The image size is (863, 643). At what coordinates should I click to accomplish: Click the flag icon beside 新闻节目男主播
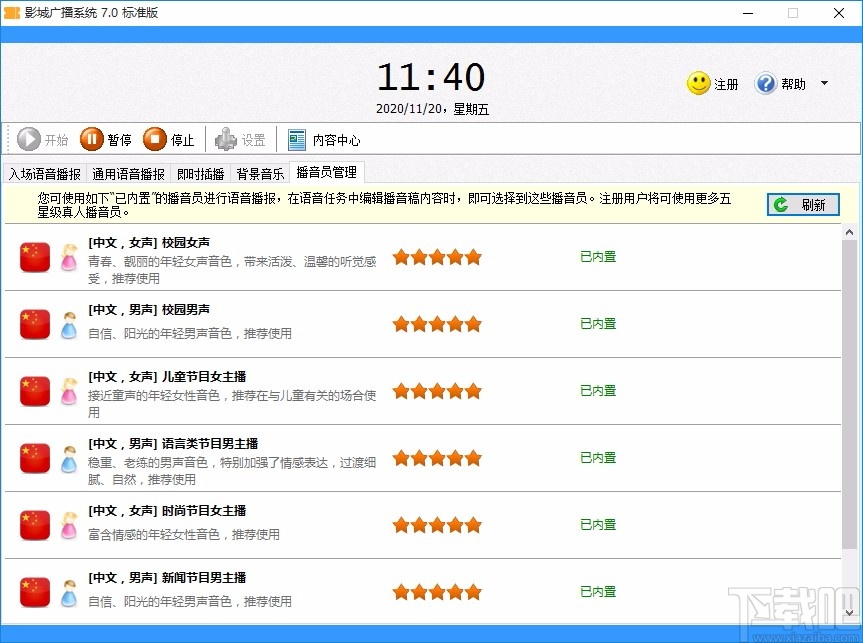34,591
